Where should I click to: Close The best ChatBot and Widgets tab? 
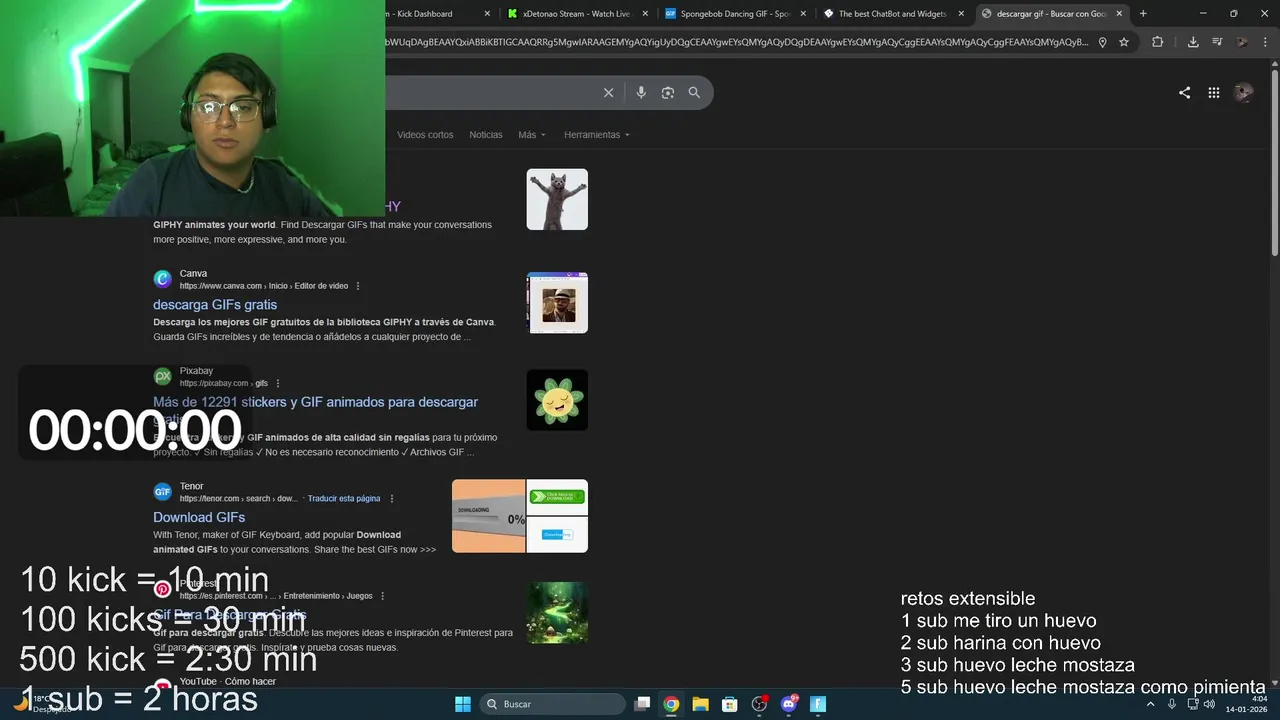pyautogui.click(x=962, y=14)
